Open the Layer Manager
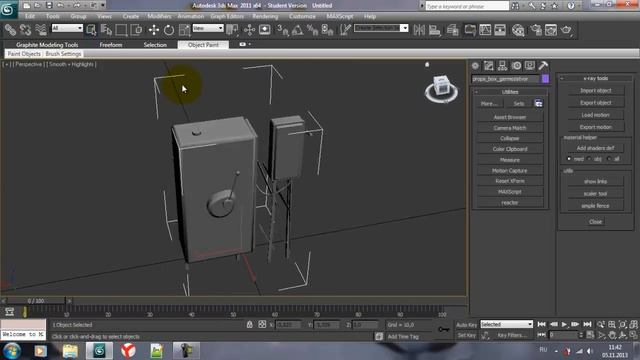Screen dimensions: 640x360 pyautogui.click(x=453, y=30)
